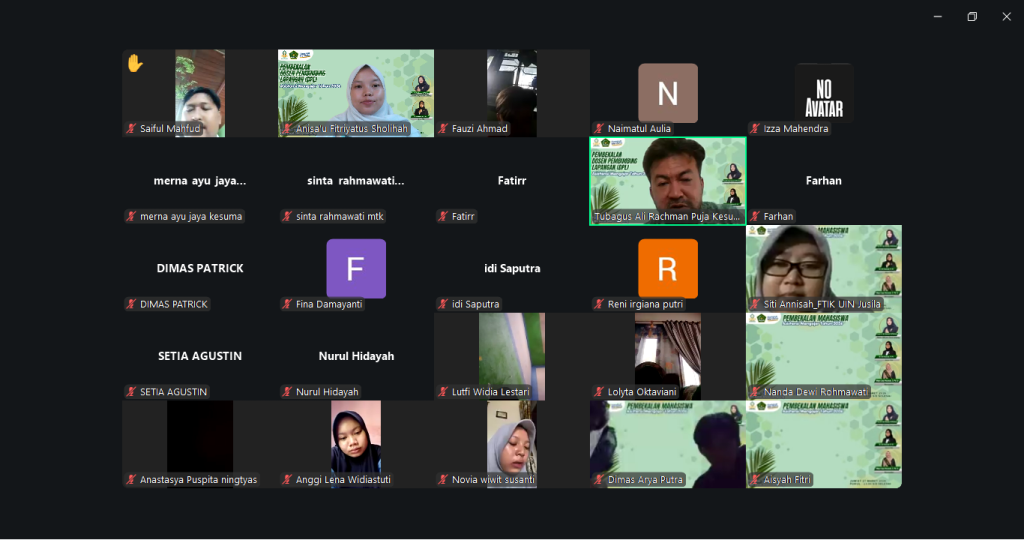Click the muted mic icon beside Farhan

coord(755,217)
